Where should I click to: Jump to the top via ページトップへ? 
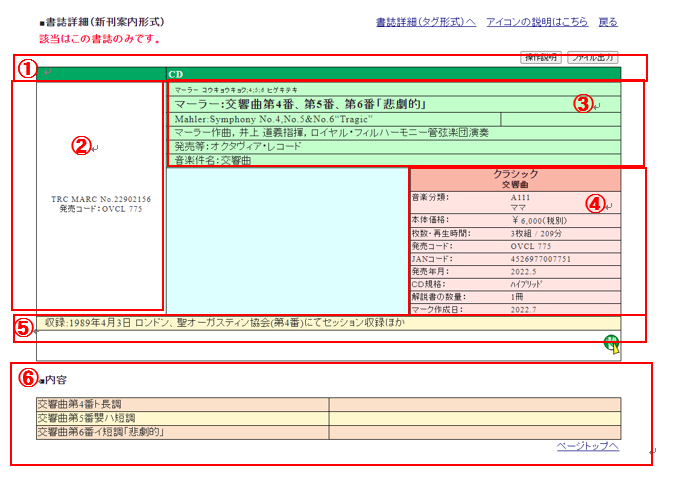pos(587,446)
